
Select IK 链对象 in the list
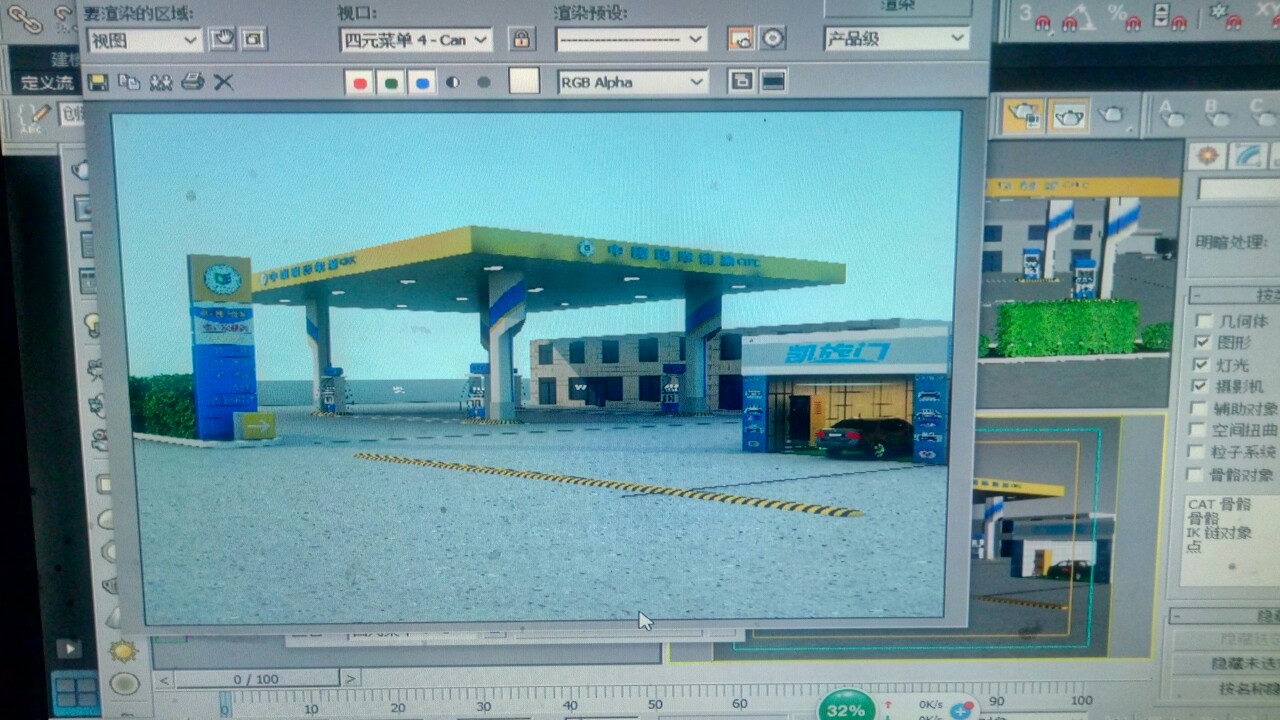[1218, 532]
